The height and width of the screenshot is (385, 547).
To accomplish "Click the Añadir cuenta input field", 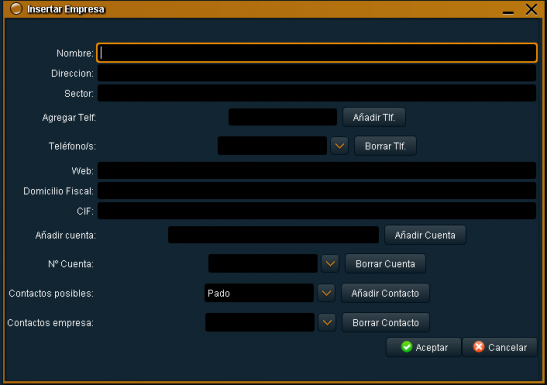I will click(273, 235).
